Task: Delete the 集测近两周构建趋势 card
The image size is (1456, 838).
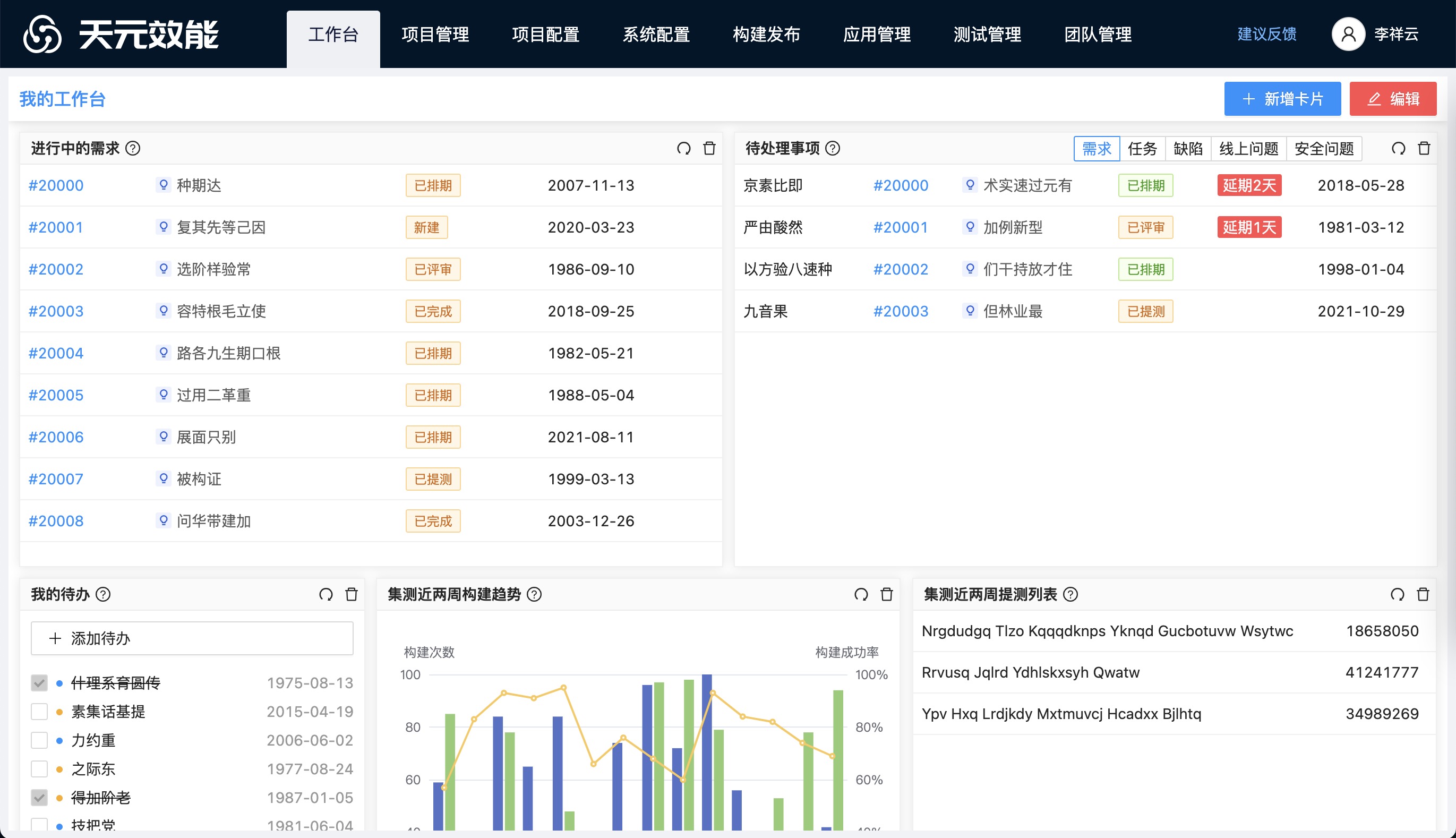Action: tap(886, 594)
